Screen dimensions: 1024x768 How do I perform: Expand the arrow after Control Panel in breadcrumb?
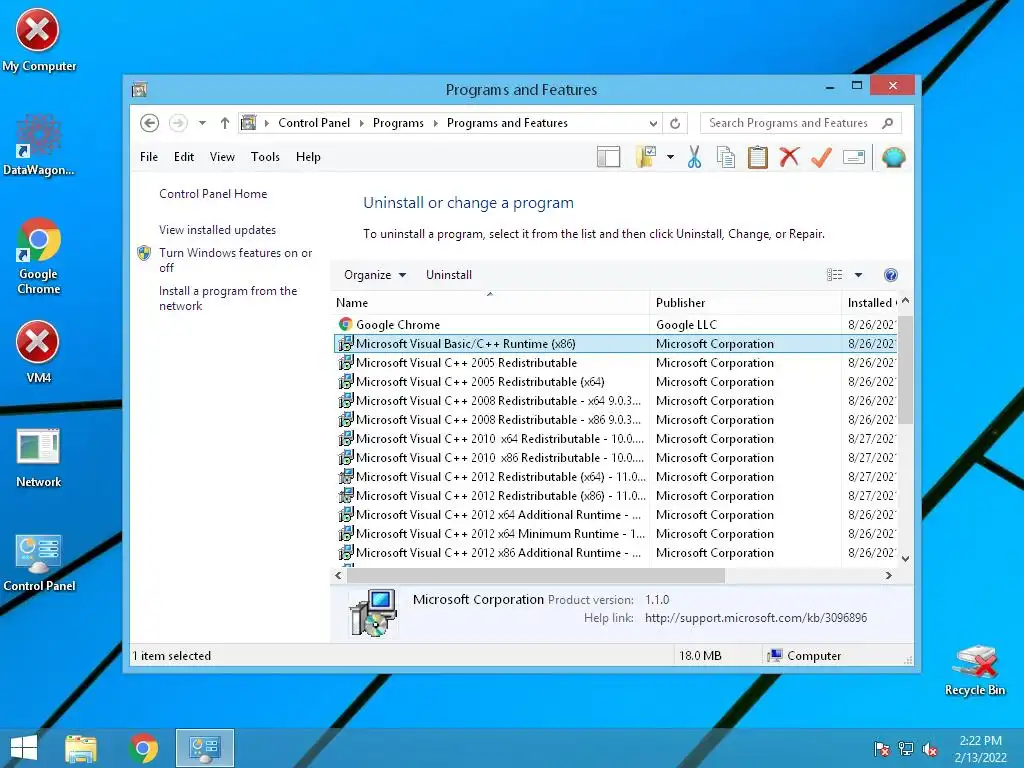pos(361,123)
